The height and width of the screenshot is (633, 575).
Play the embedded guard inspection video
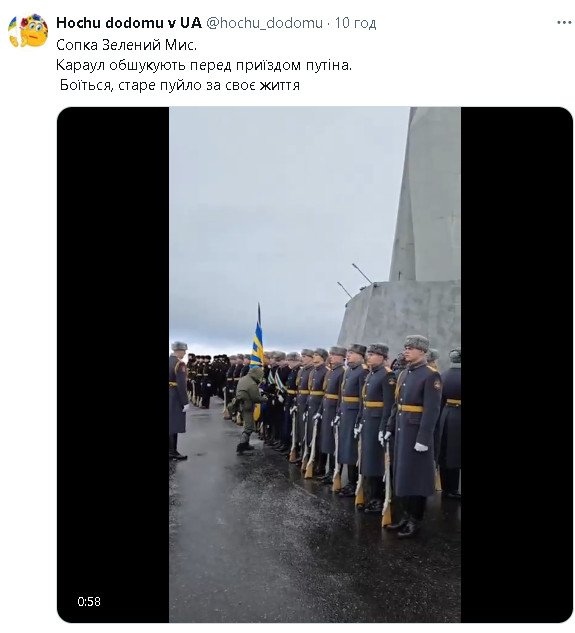[315, 365]
